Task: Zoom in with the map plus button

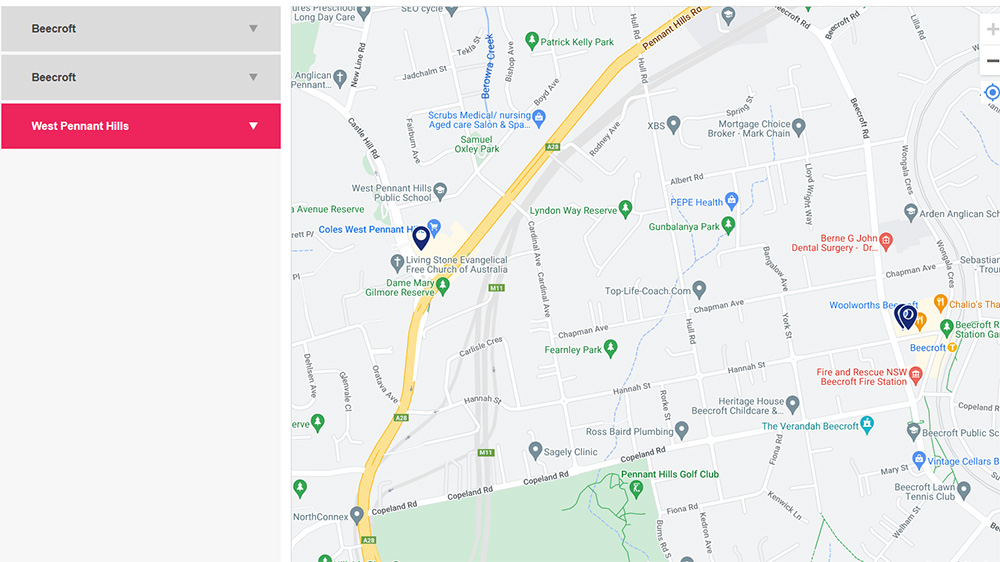Action: pos(992,29)
